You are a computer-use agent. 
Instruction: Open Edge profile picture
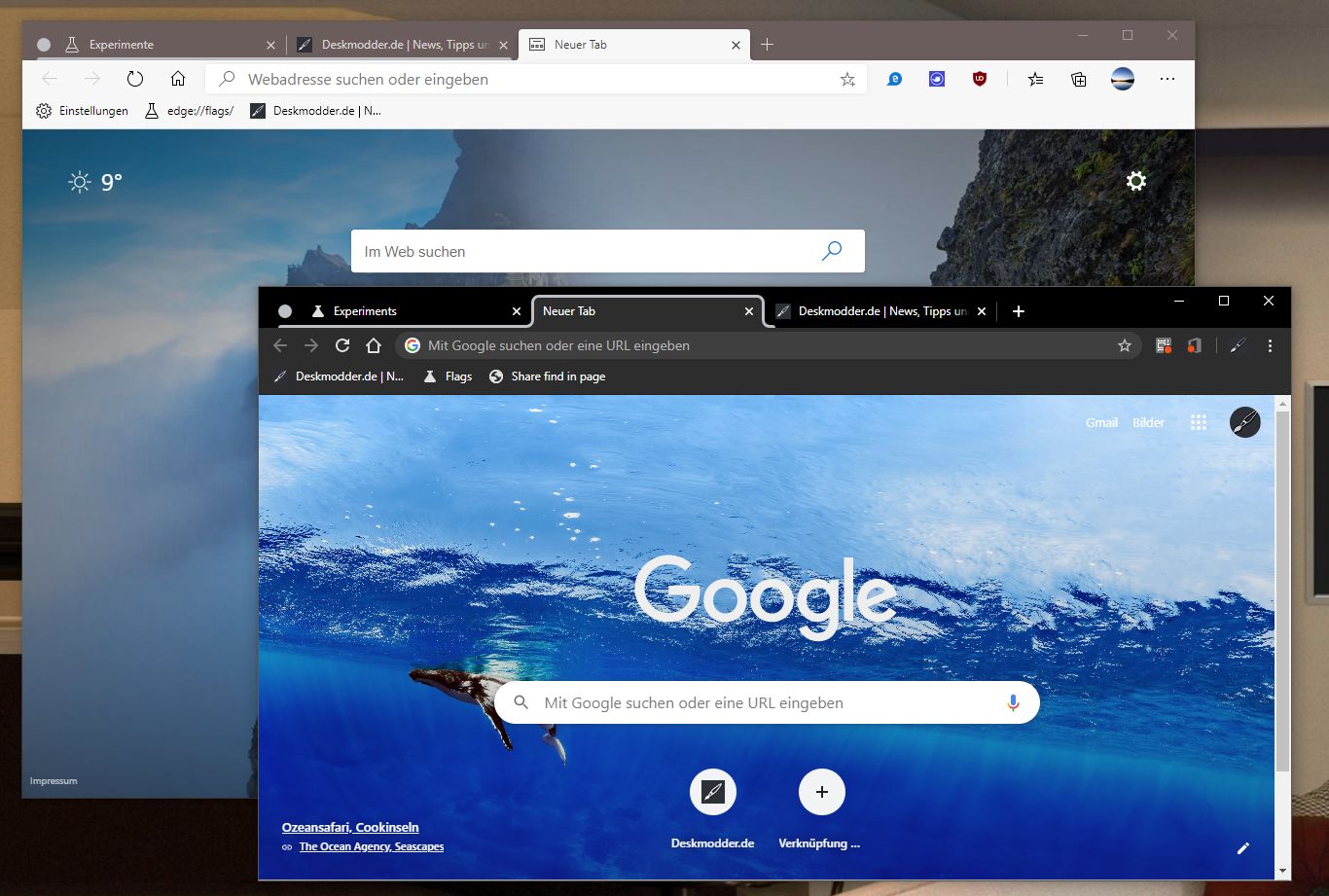pos(1123,79)
